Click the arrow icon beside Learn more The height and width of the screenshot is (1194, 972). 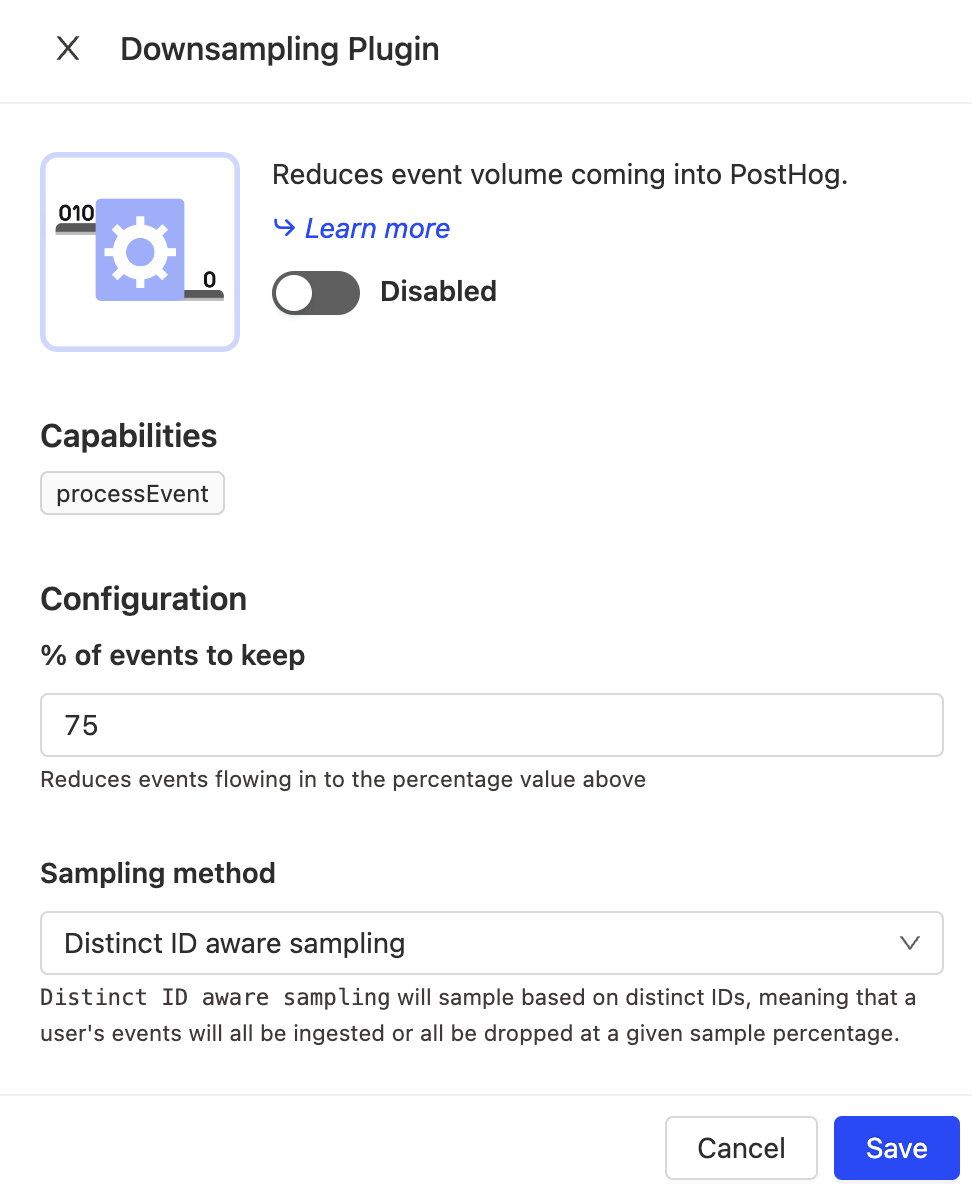tap(284, 229)
